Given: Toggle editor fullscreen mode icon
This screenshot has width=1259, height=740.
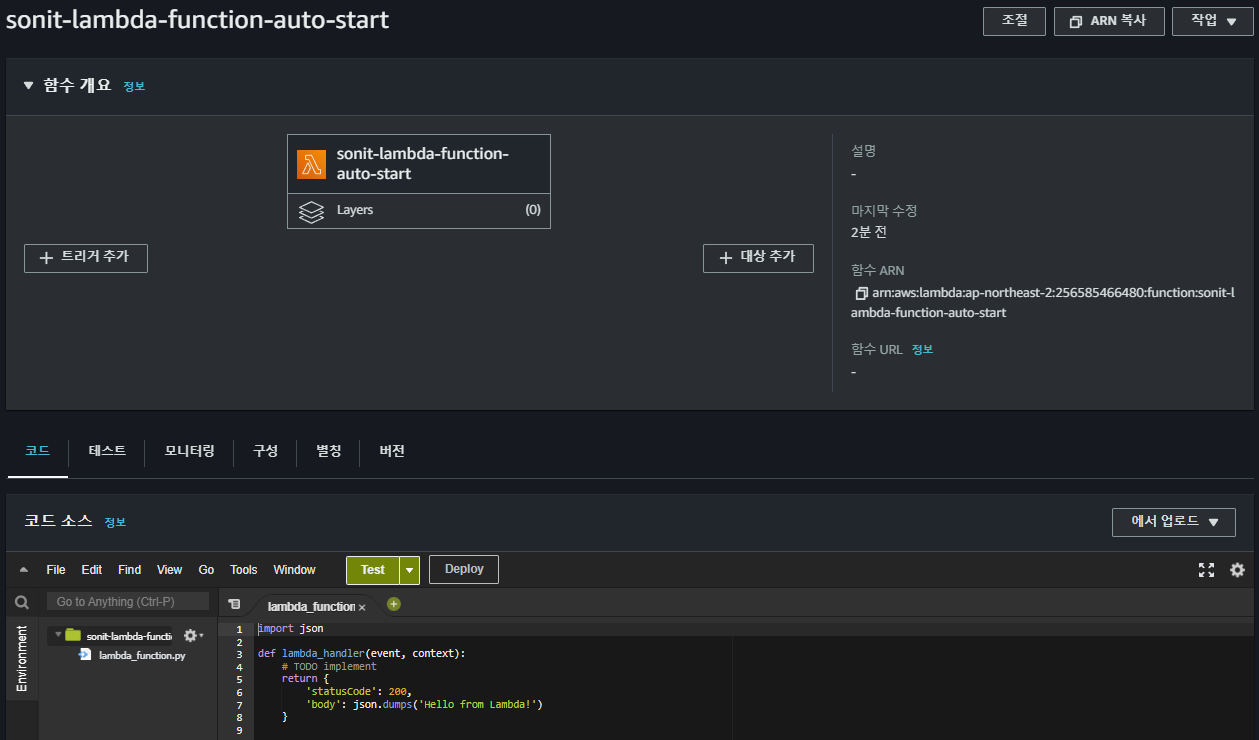Looking at the screenshot, I should point(1206,570).
